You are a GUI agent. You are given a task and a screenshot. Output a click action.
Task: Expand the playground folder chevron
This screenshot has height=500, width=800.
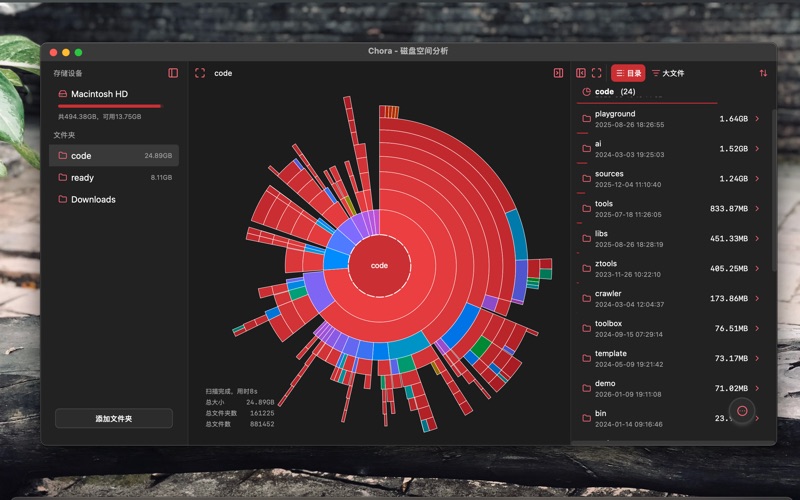click(x=757, y=119)
